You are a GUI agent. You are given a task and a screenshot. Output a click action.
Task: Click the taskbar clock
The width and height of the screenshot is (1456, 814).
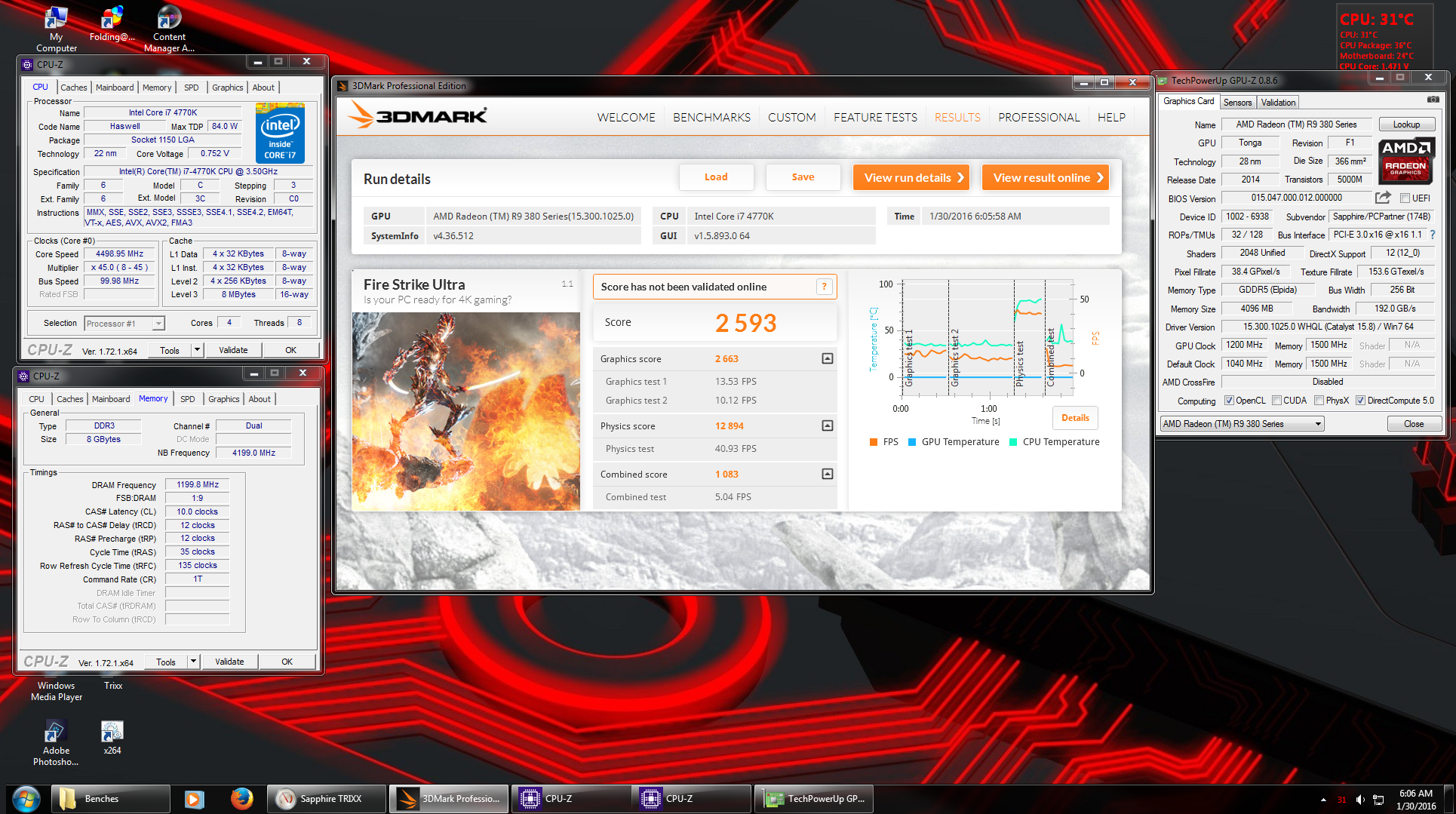[x=1415, y=800]
